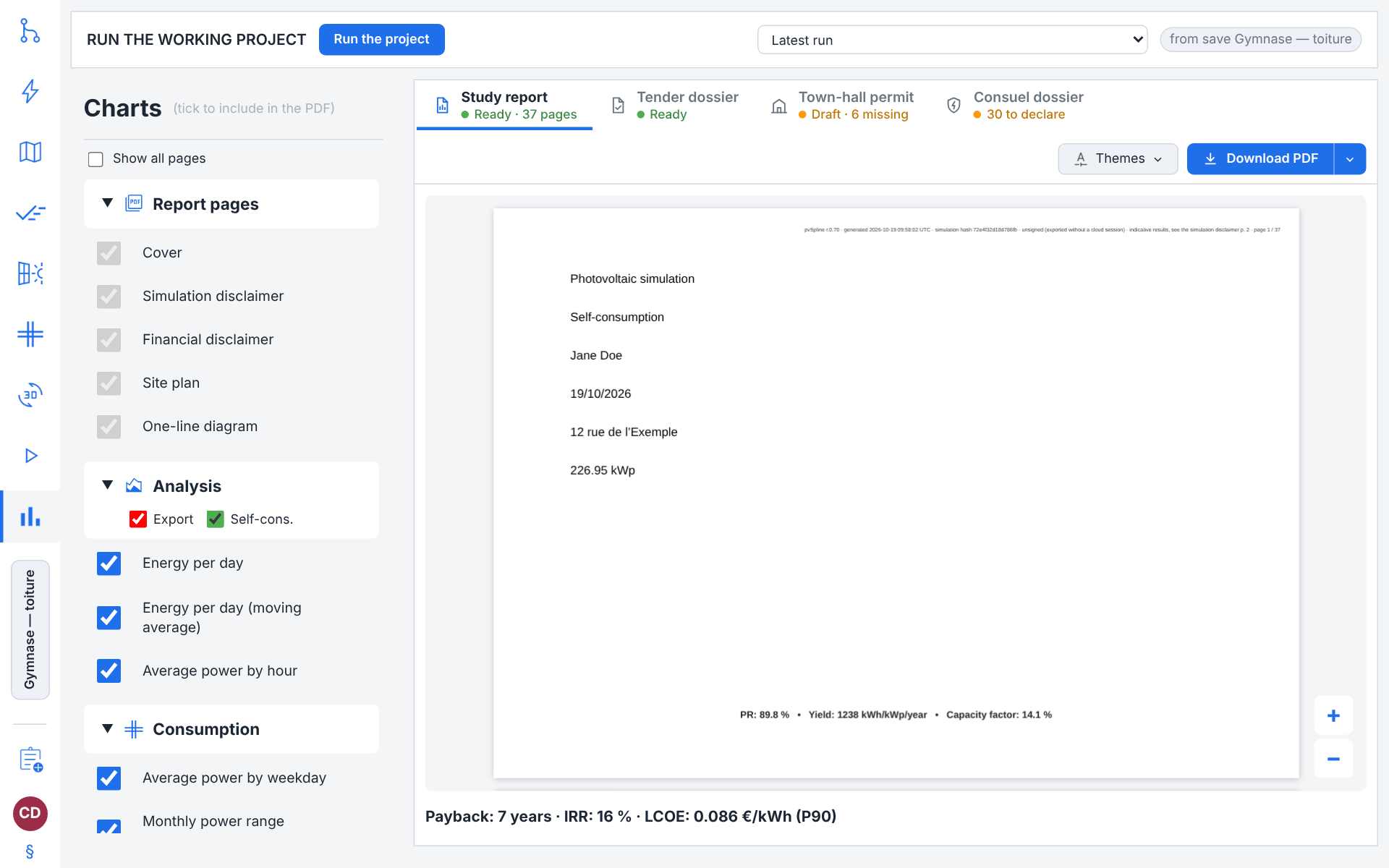
Task: Uncheck Energy per day chart
Action: [x=109, y=563]
